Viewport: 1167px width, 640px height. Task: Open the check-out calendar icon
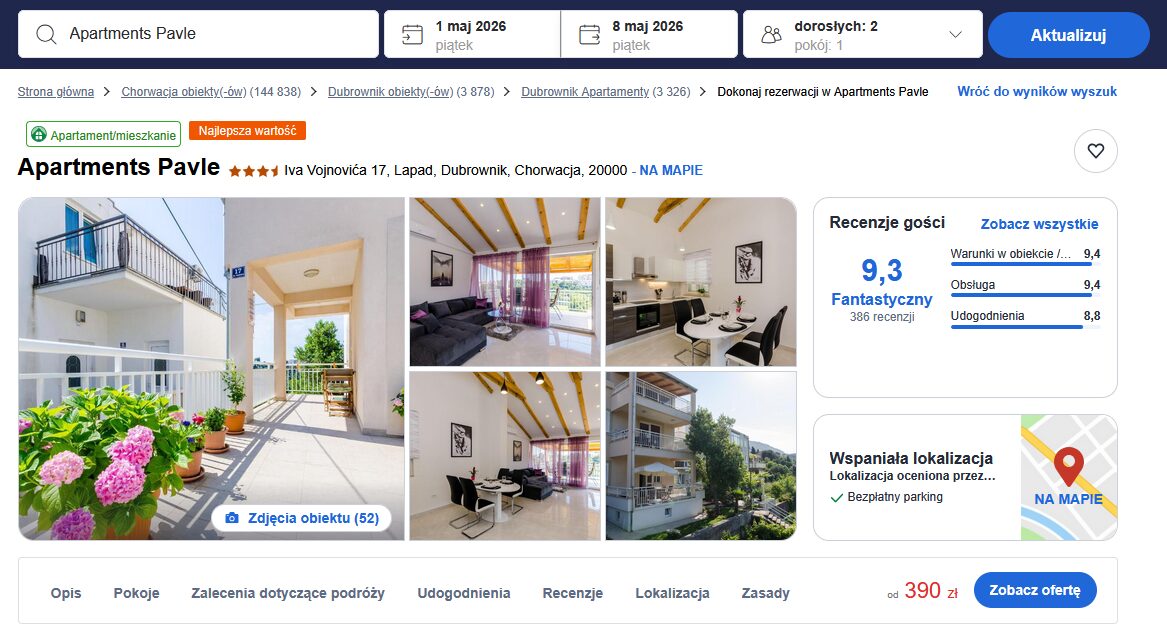(589, 34)
